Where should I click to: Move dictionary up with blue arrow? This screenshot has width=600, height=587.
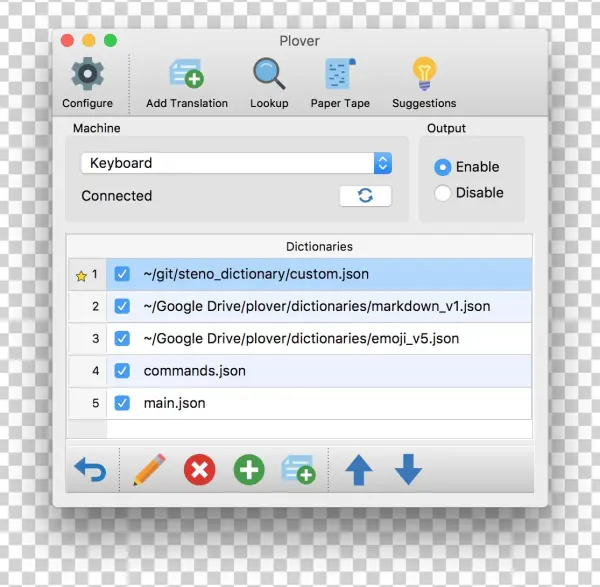[359, 470]
